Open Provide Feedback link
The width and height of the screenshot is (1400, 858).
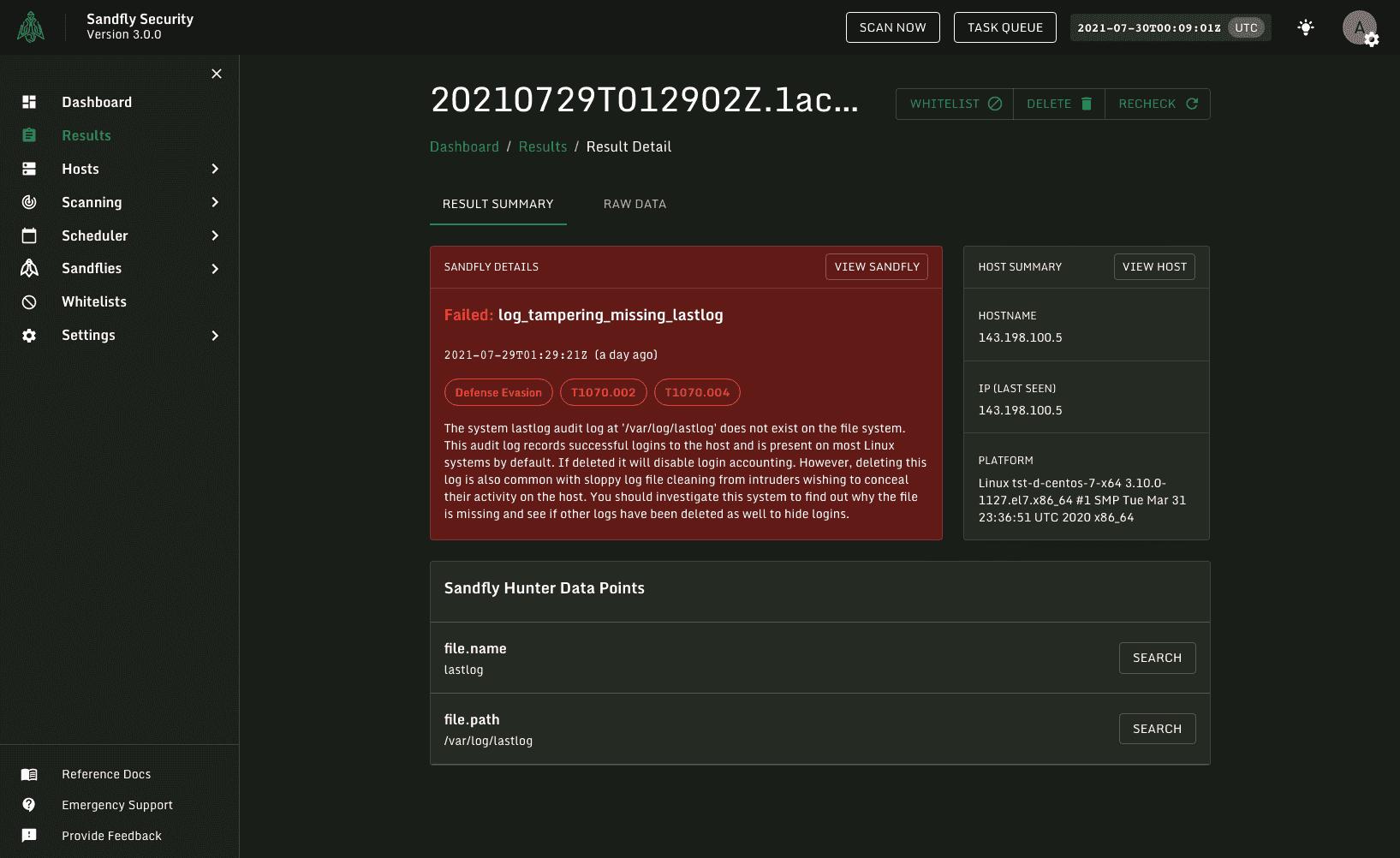tap(111, 836)
